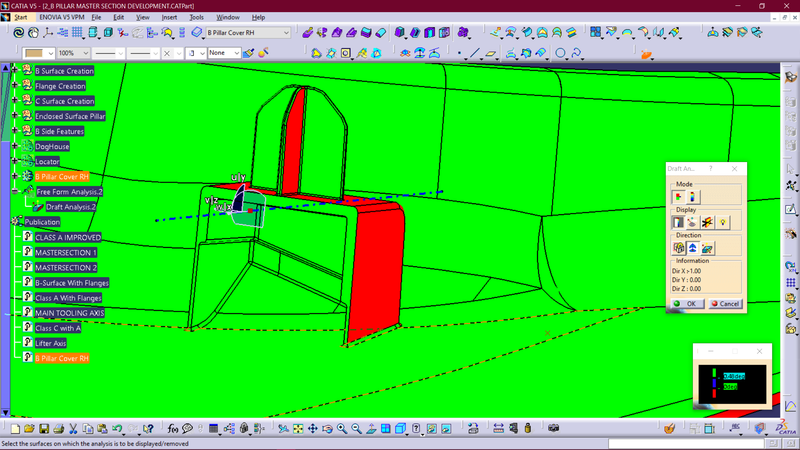This screenshot has height=450, width=800.
Task: Select Lifter Axis publication in tree
Action: coord(51,343)
